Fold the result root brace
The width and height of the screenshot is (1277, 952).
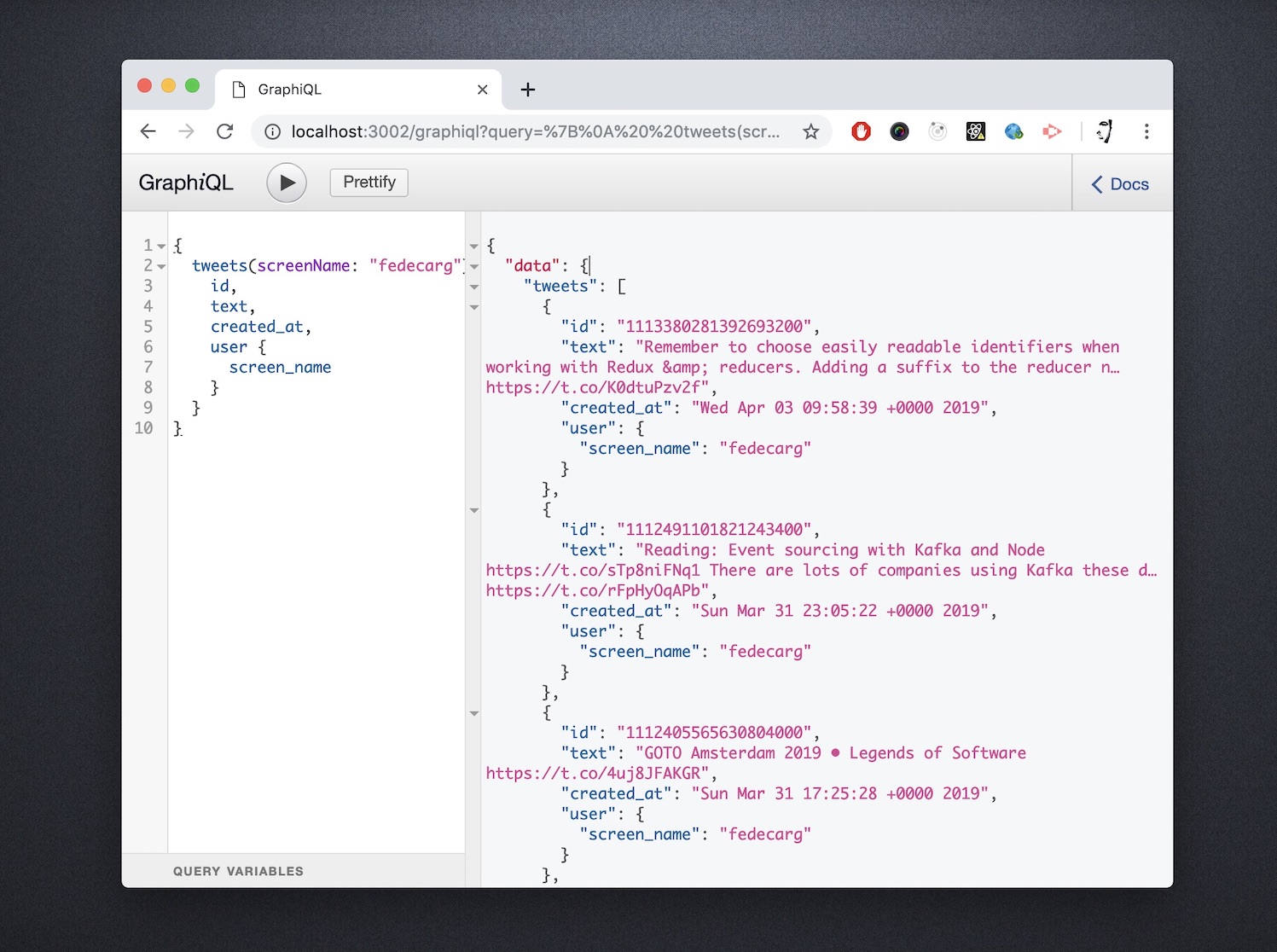474,246
